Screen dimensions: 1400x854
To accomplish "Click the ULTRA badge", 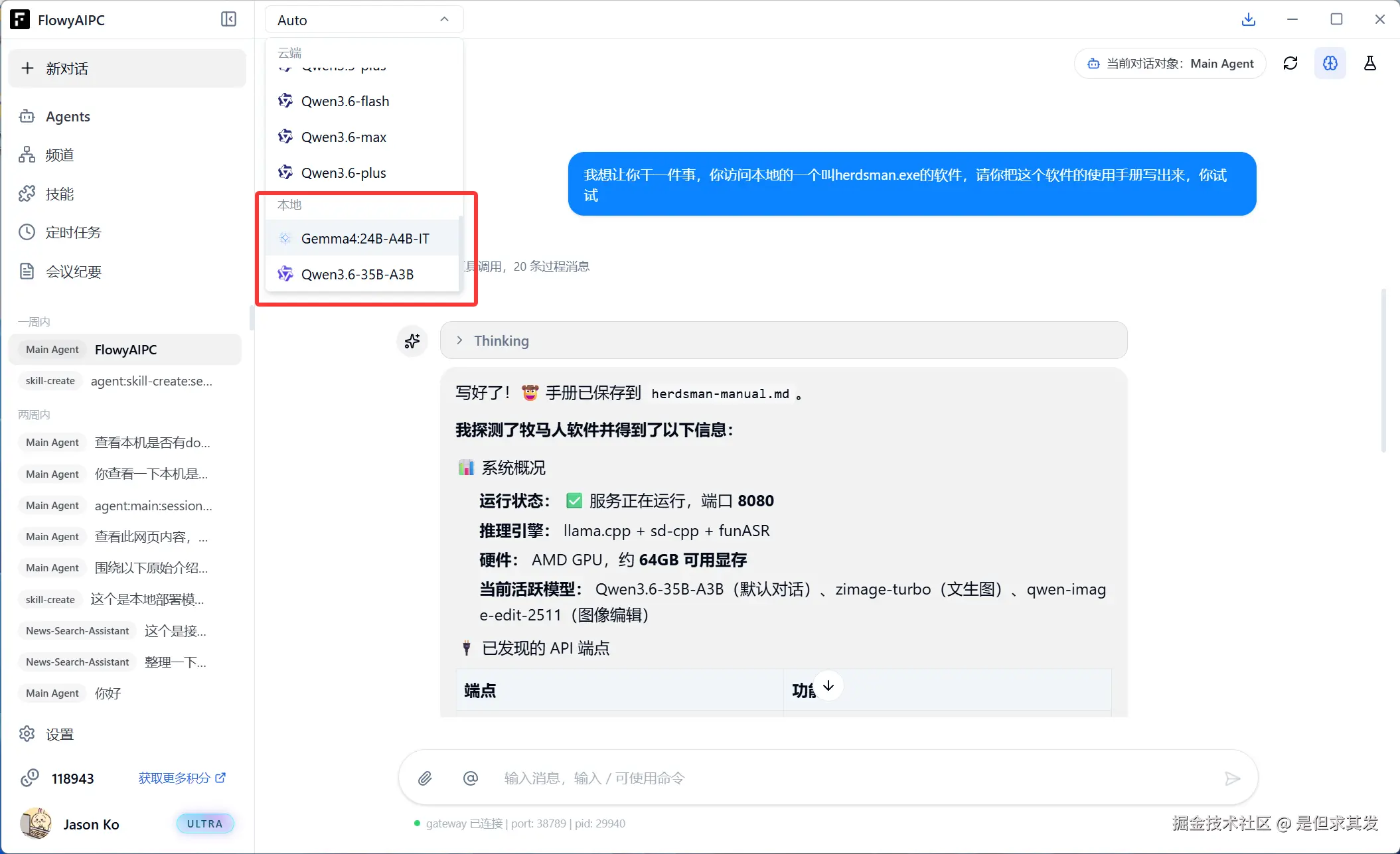I will pos(205,823).
